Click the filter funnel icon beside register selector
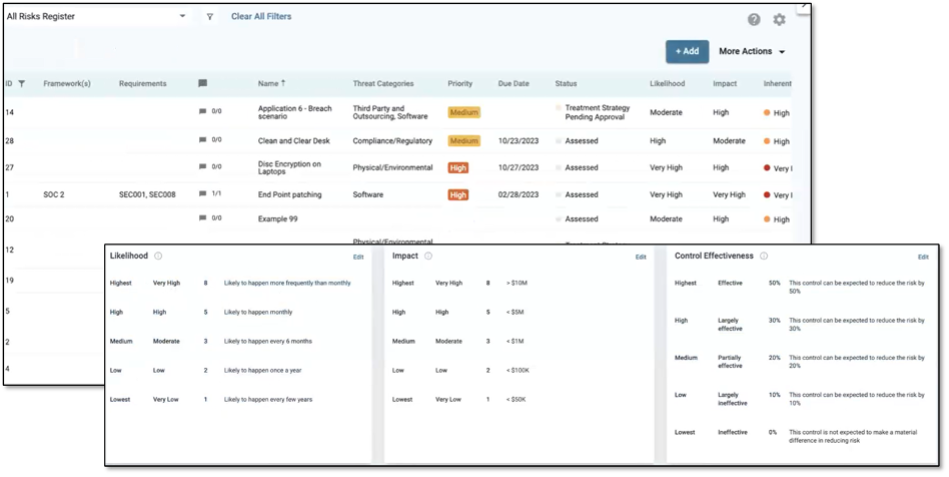Image resolution: width=949 pixels, height=477 pixels. 210,17
